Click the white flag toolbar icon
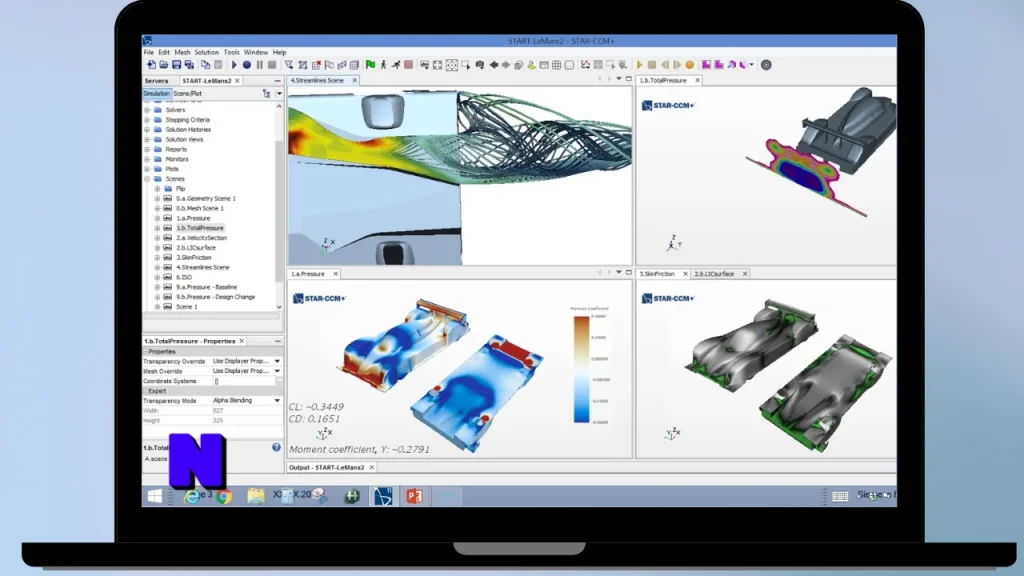The height and width of the screenshot is (576, 1024). (329, 65)
